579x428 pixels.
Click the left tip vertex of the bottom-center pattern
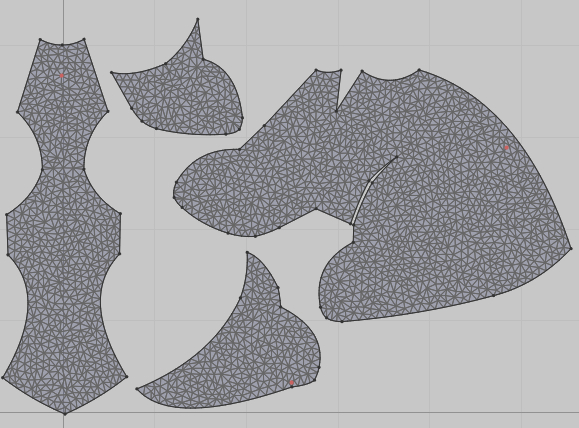[137, 388]
